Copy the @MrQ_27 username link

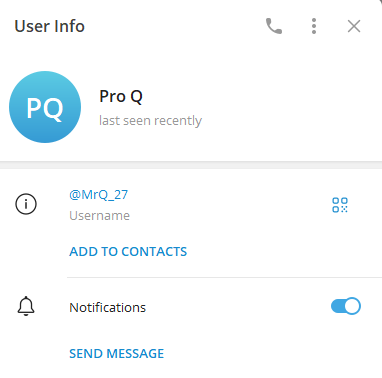point(98,195)
